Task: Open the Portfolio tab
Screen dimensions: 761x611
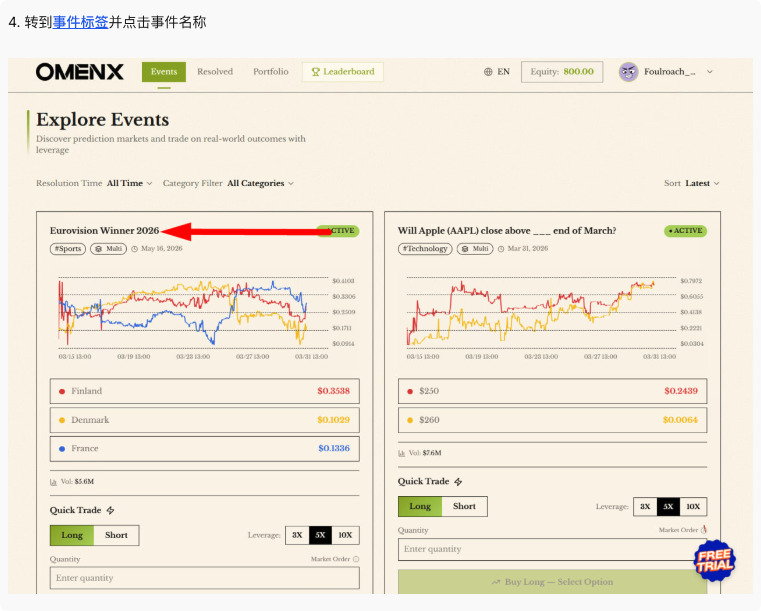Action: pos(271,72)
